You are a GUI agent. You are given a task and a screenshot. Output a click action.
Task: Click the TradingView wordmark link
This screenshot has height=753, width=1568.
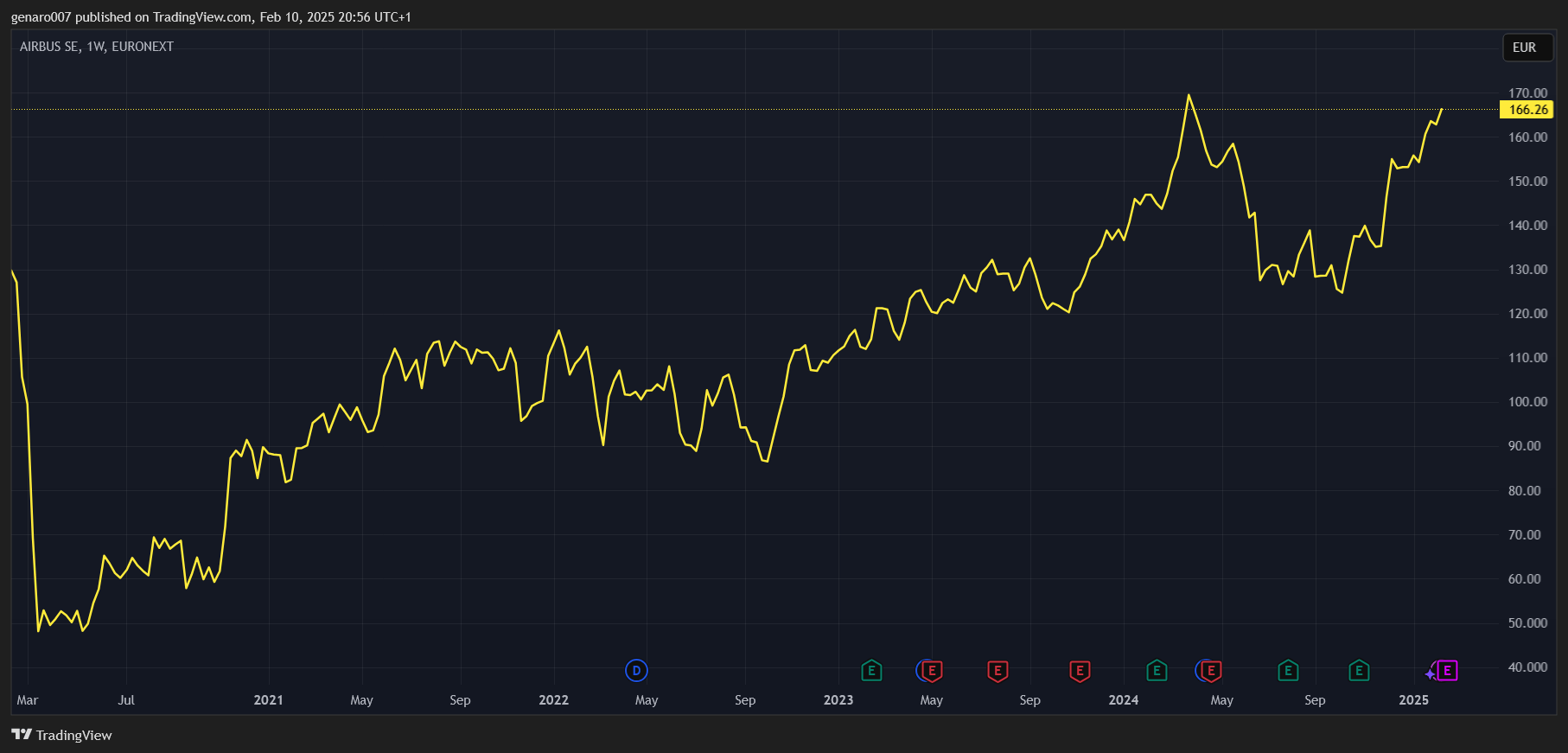(74, 735)
